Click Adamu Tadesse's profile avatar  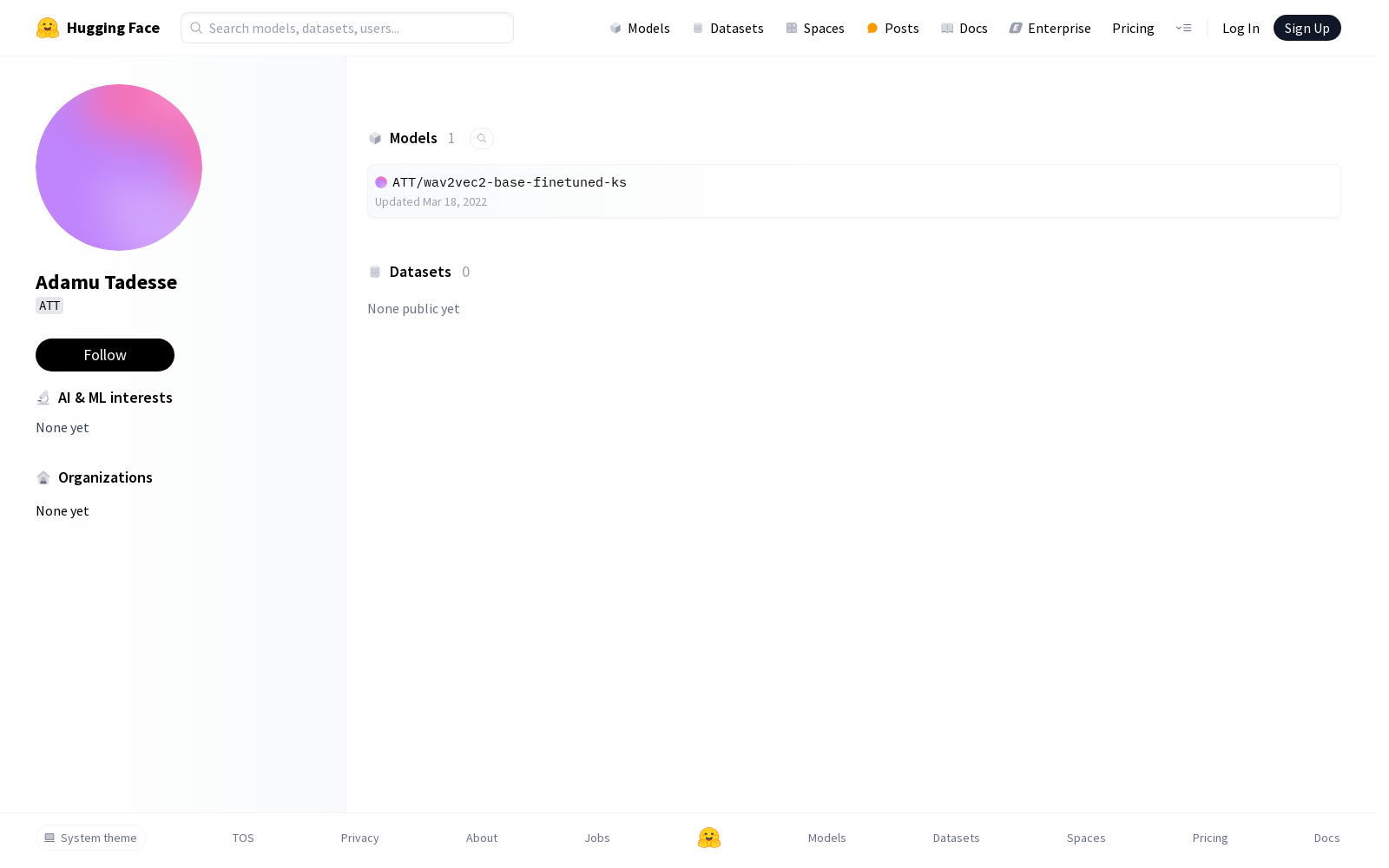pos(119,168)
